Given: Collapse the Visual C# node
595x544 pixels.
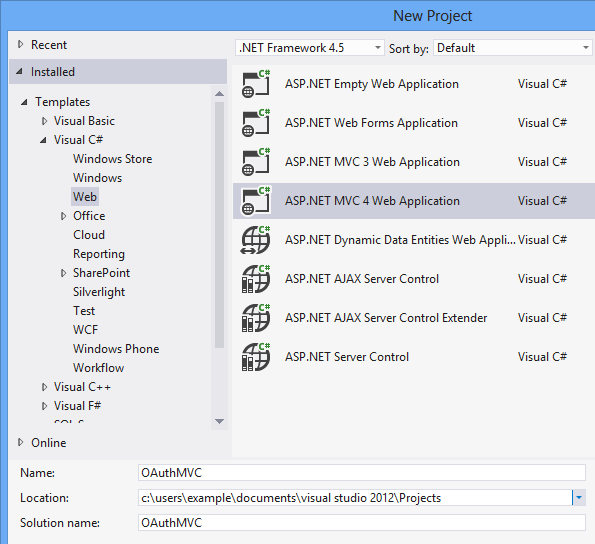Looking at the screenshot, I should click(x=43, y=140).
